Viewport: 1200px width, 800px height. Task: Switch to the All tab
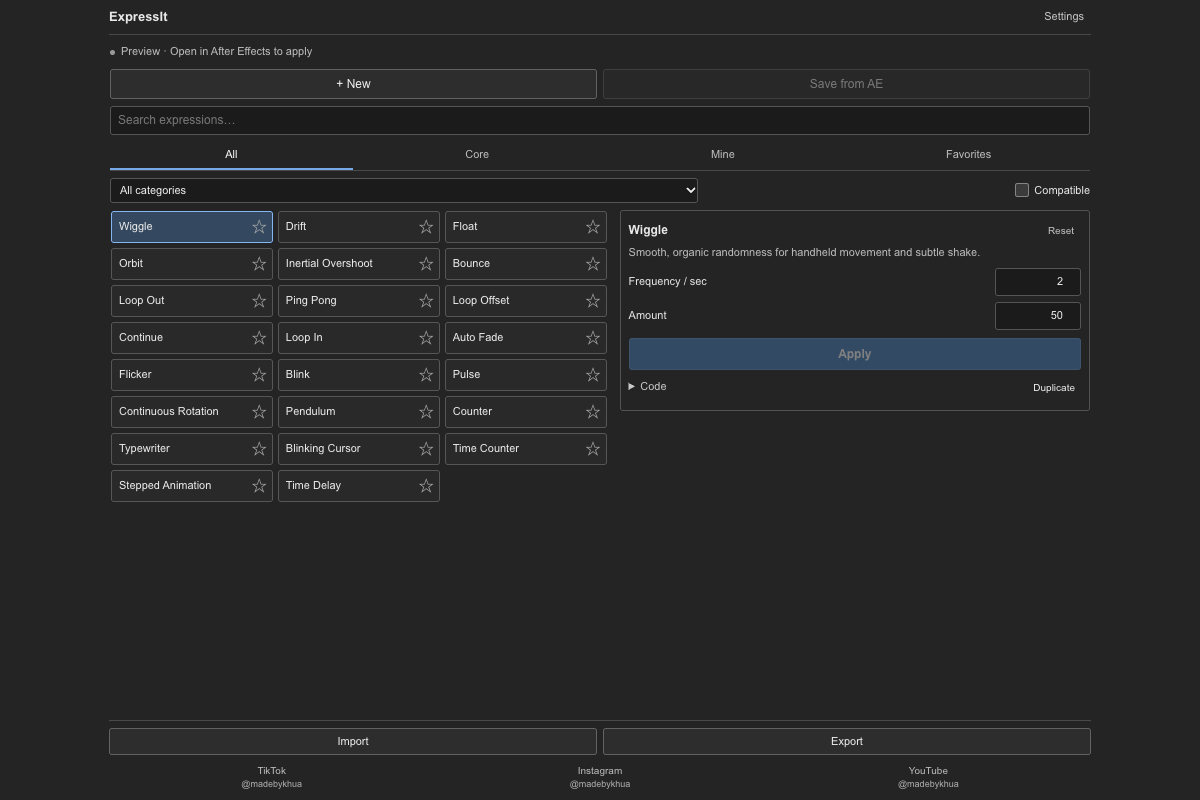(x=231, y=154)
